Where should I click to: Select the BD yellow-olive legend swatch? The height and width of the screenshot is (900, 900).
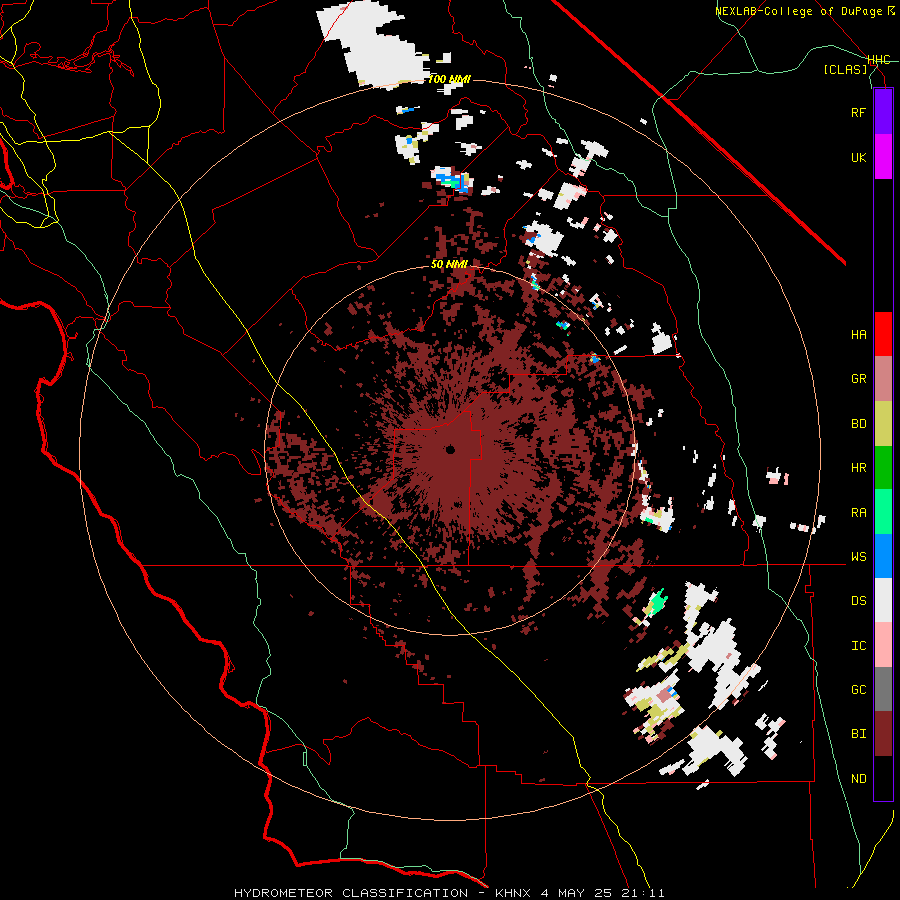click(883, 424)
